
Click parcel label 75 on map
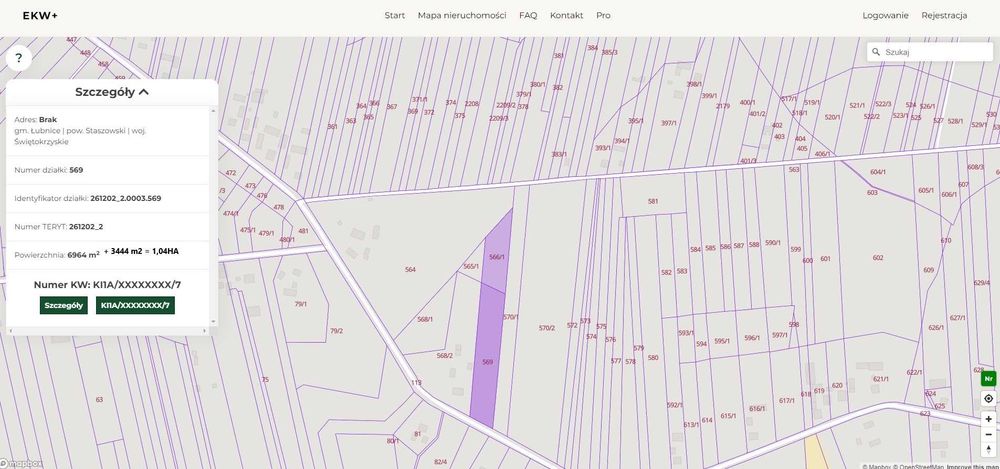point(265,379)
